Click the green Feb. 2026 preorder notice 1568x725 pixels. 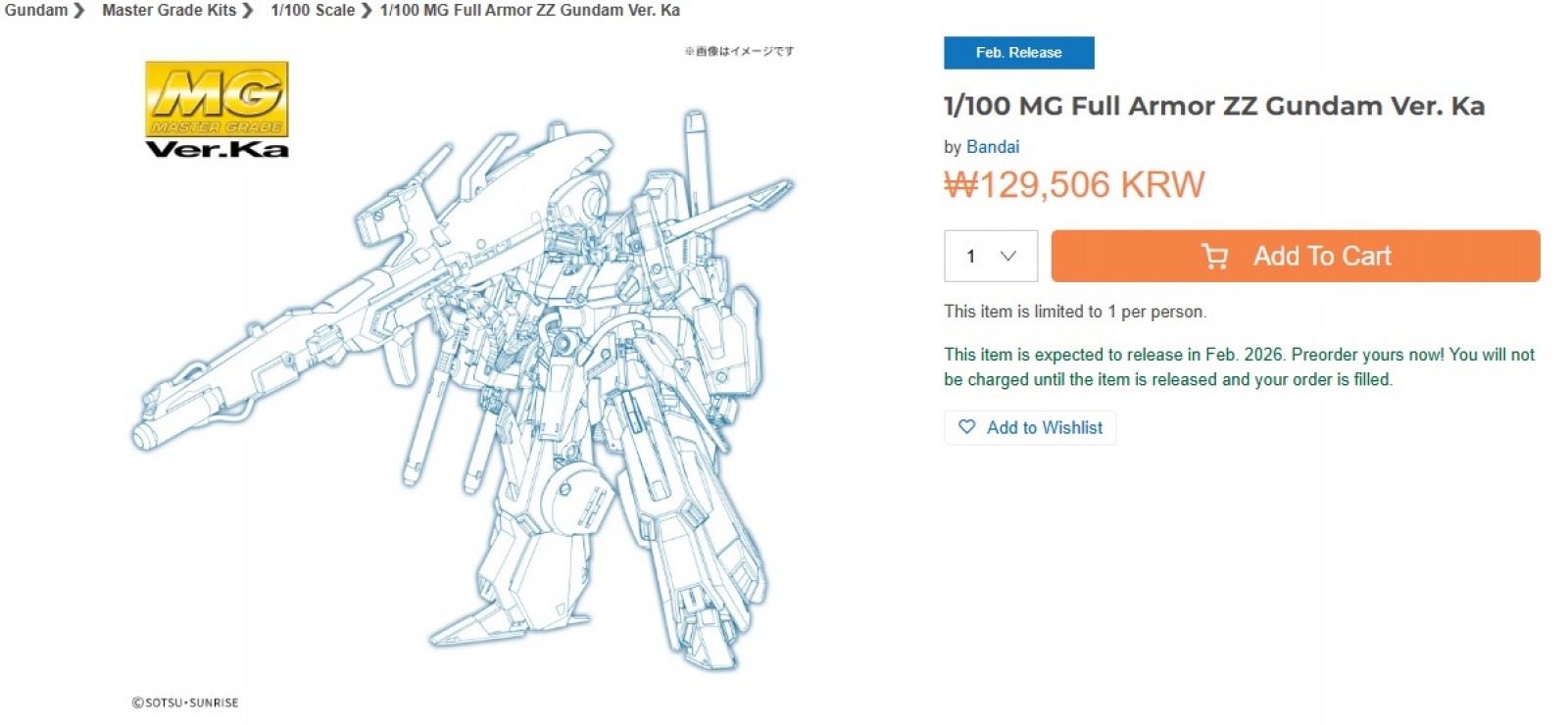pos(1239,367)
